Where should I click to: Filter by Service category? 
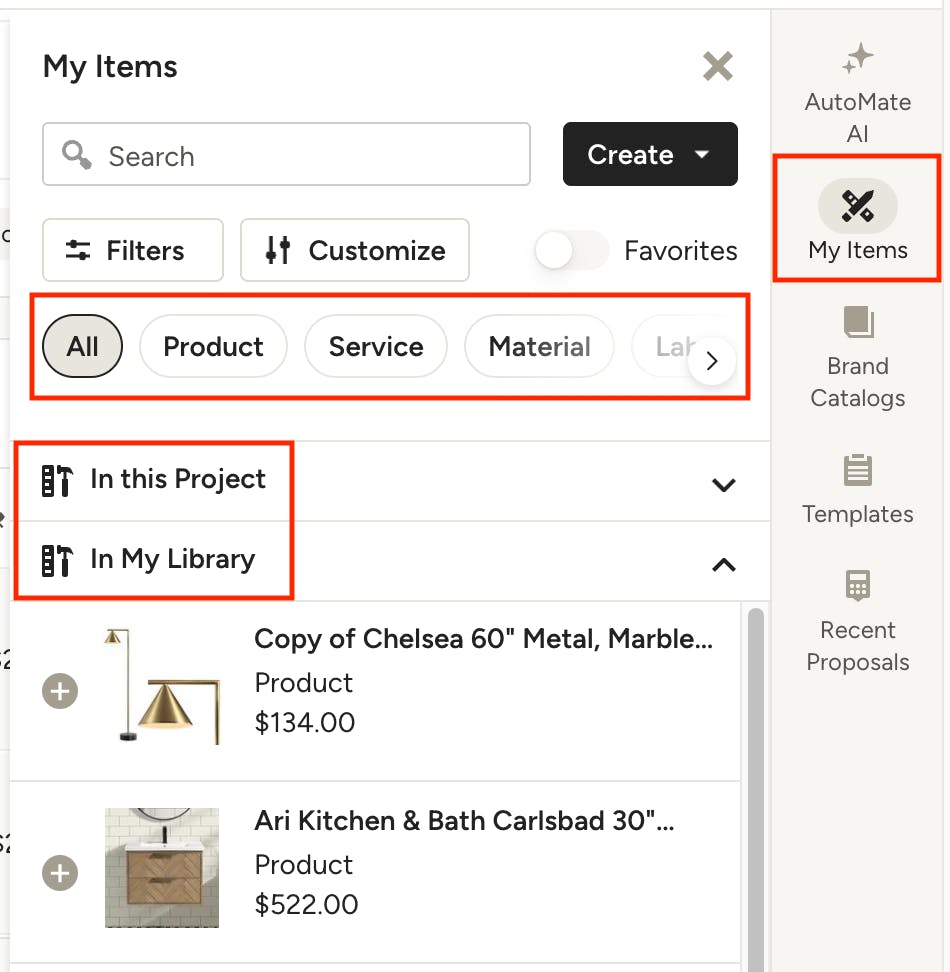coord(376,347)
